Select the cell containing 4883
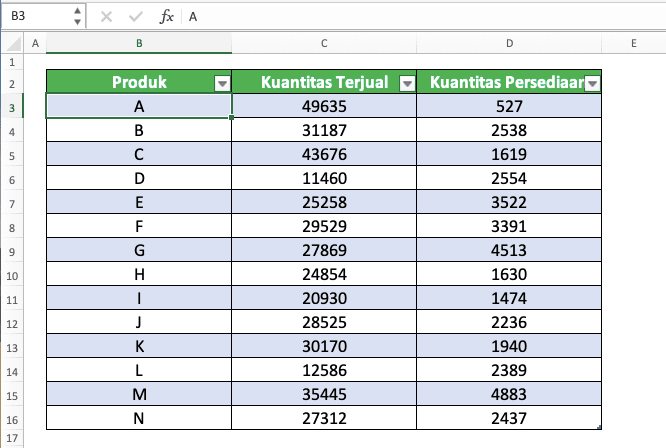The width and height of the screenshot is (666, 448). pos(509,394)
